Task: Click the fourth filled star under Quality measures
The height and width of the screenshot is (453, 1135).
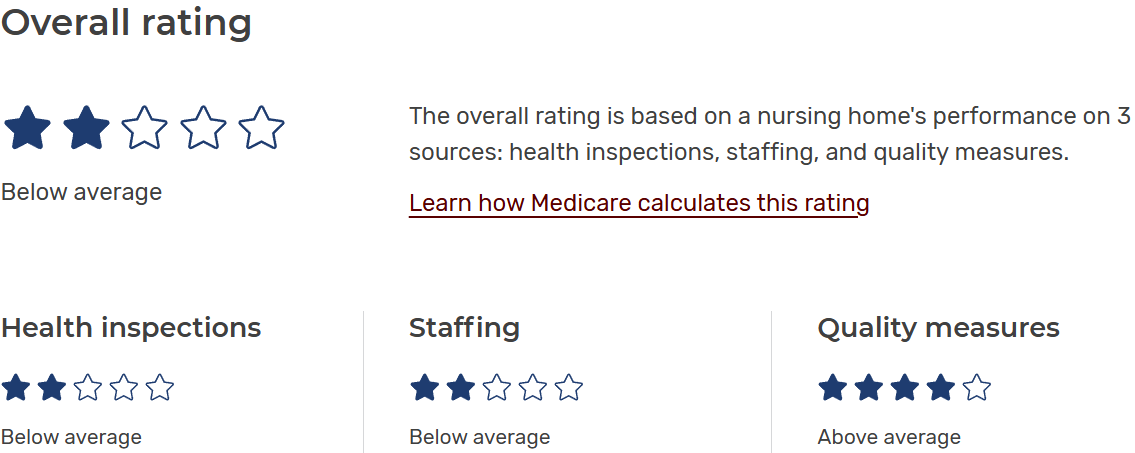Action: tap(940, 387)
